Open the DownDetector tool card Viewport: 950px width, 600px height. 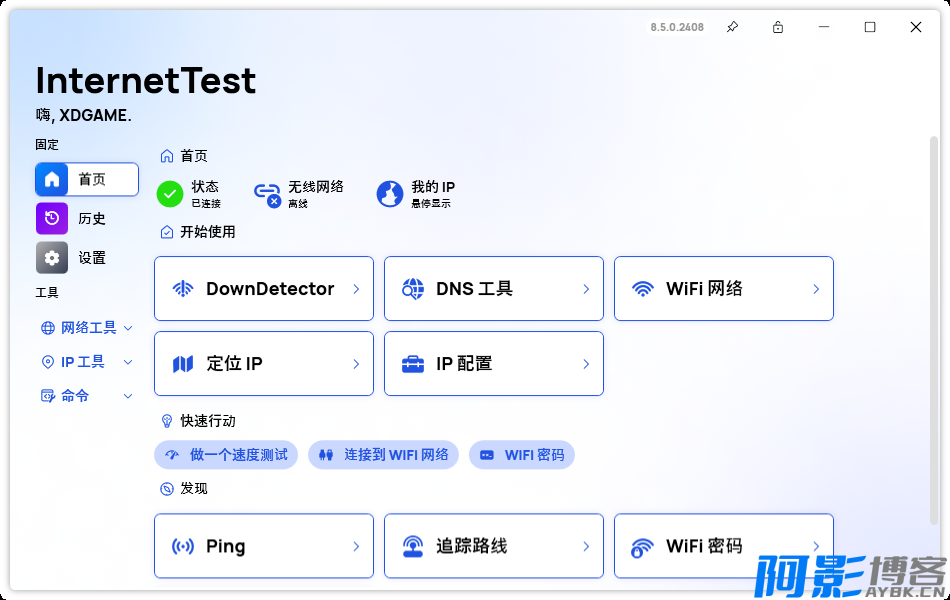tap(264, 289)
